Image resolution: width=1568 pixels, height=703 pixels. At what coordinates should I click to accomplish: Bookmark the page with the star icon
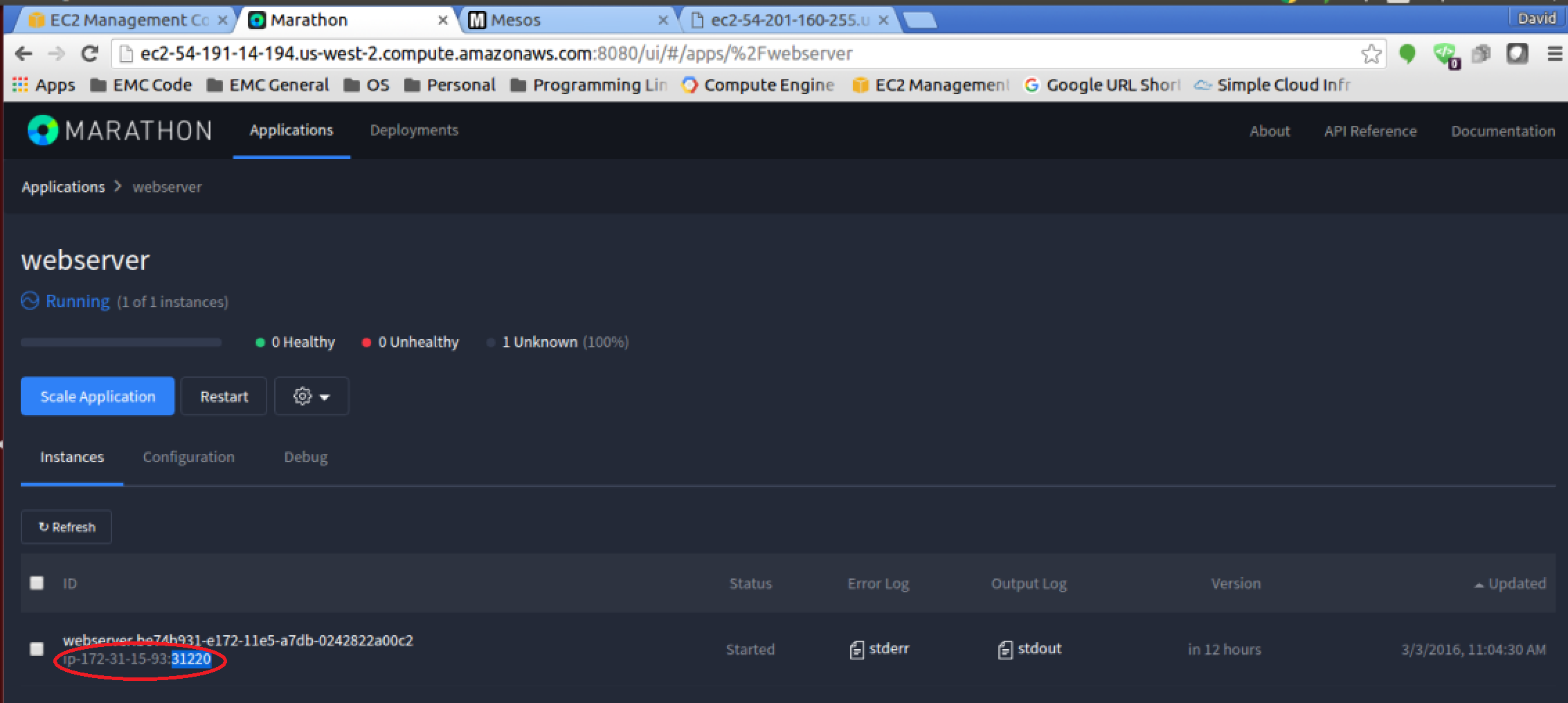[1371, 54]
